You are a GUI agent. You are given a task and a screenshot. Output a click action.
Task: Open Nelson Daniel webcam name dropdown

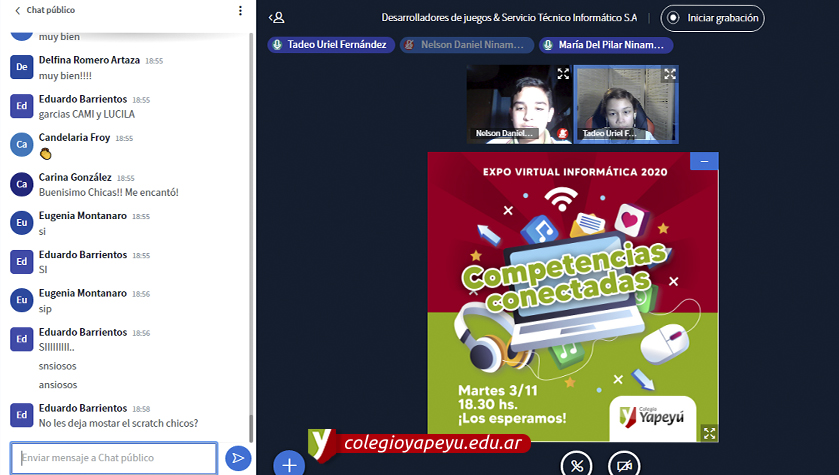coord(507,133)
